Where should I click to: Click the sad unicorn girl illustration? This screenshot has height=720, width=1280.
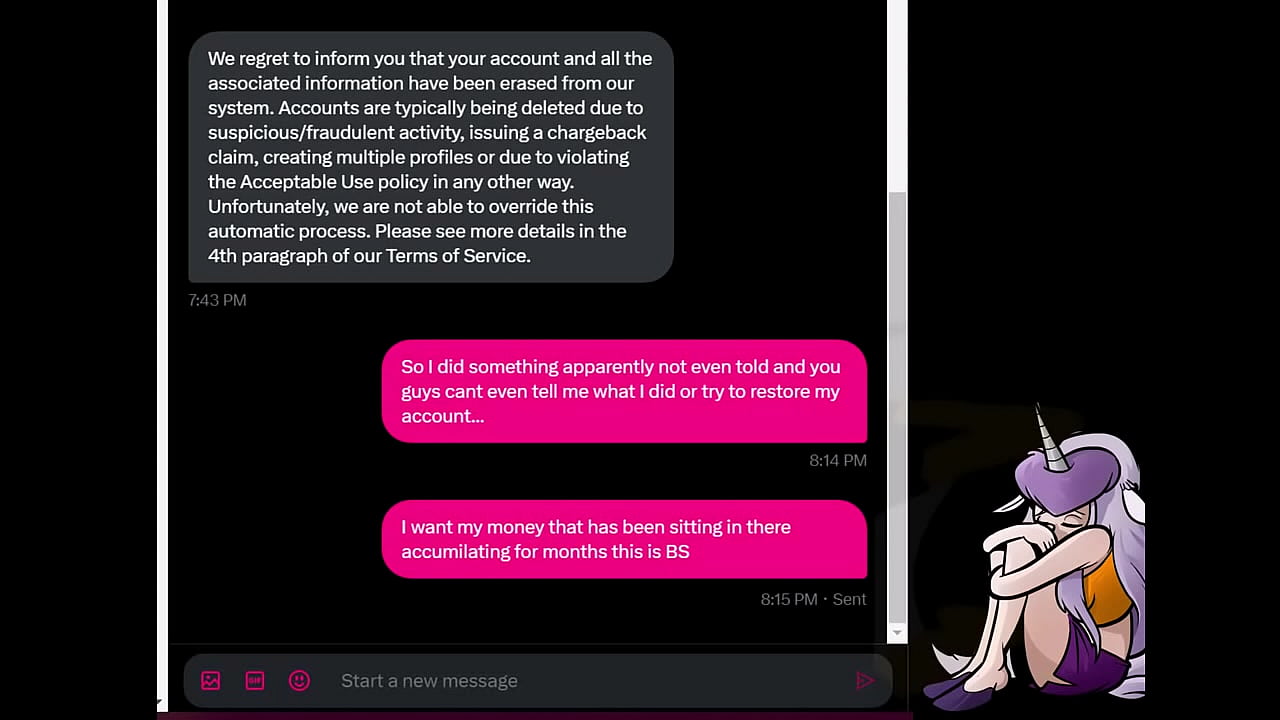click(1036, 555)
